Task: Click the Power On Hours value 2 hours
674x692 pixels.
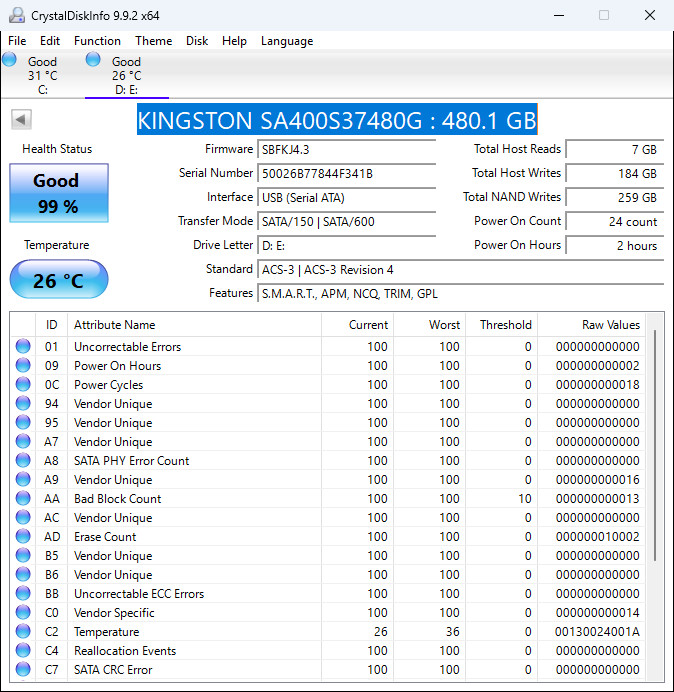Action: 615,245
